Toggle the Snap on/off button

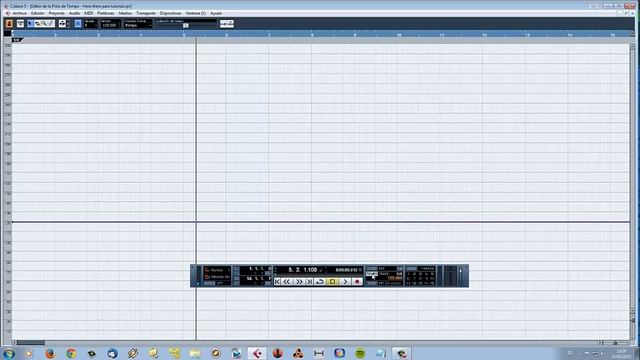pyautogui.click(x=78, y=24)
